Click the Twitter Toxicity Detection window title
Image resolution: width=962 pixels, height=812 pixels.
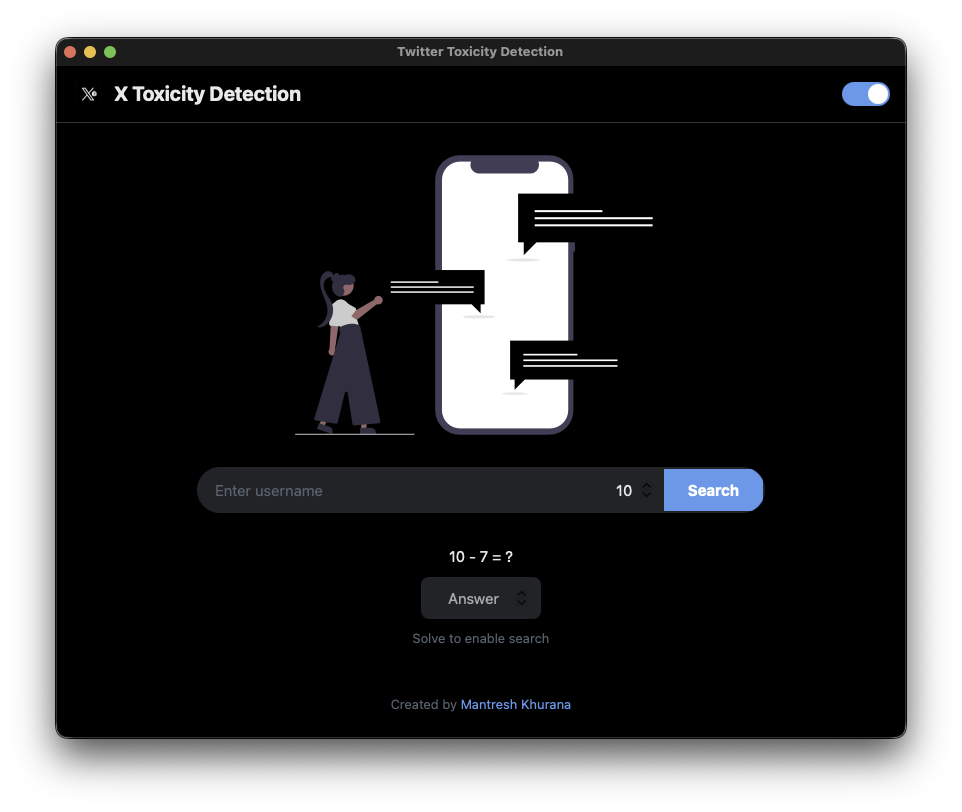(480, 52)
